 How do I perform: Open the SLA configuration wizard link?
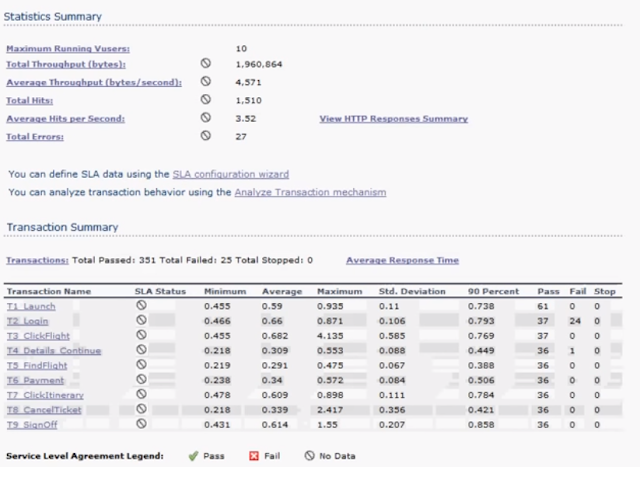click(x=231, y=174)
